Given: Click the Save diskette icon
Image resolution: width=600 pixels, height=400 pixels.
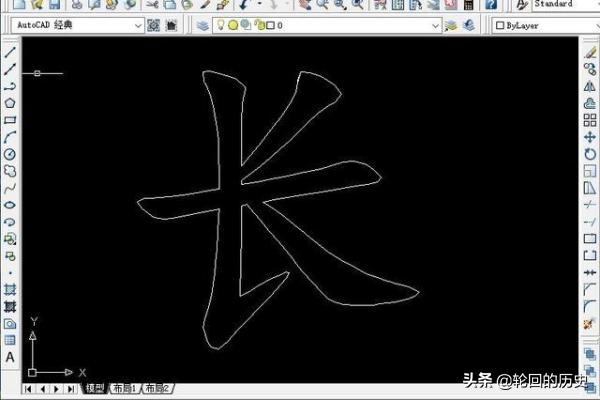Looking at the screenshot, I should (54, 5).
